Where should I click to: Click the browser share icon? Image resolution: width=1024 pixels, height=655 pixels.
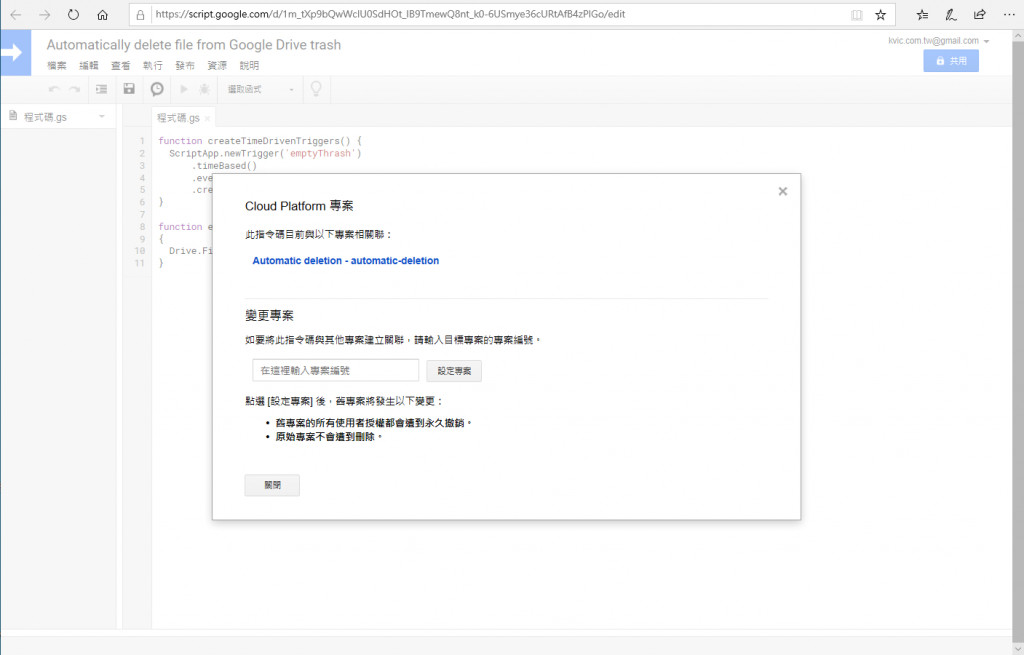(x=980, y=14)
